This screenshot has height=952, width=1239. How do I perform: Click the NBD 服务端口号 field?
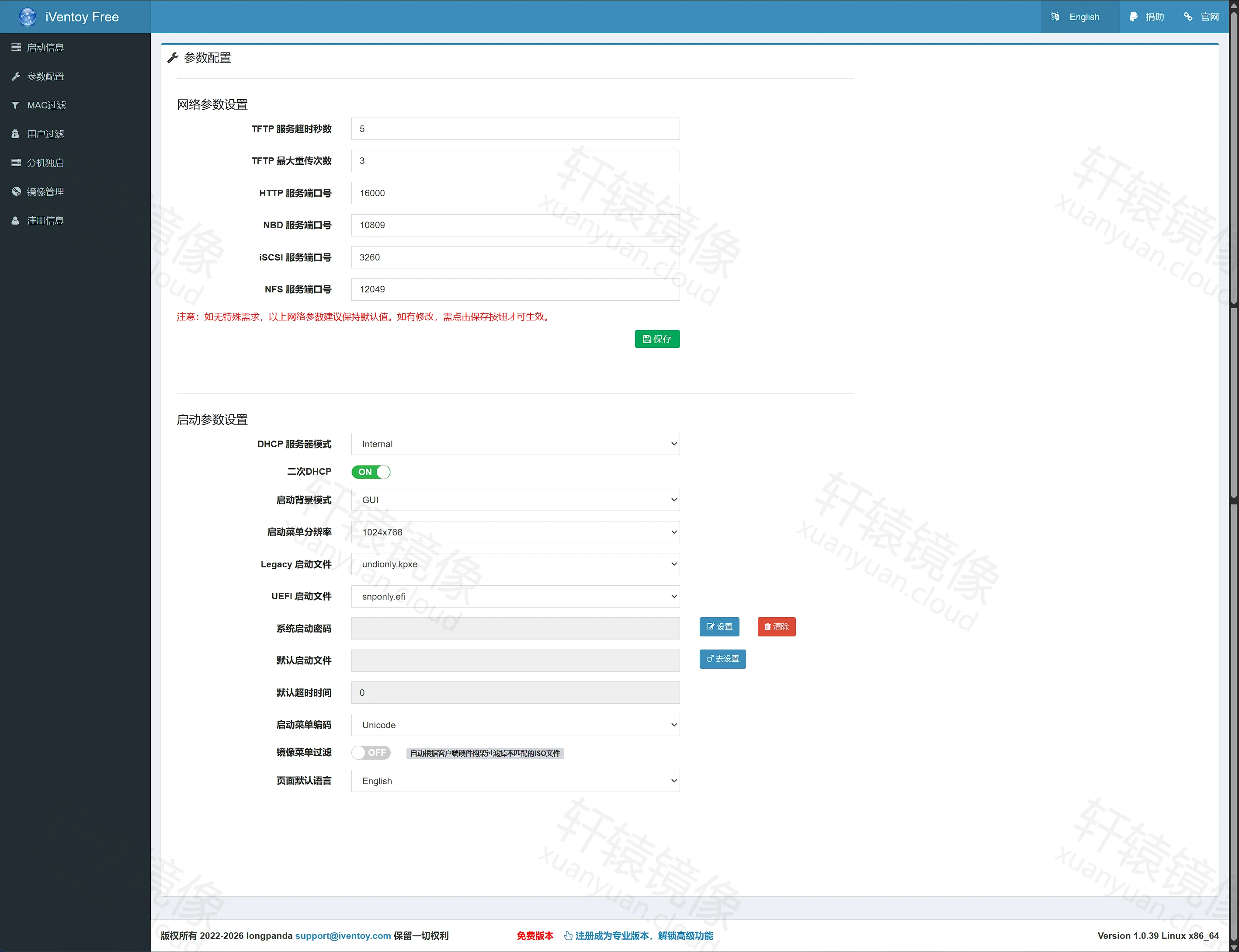point(515,225)
